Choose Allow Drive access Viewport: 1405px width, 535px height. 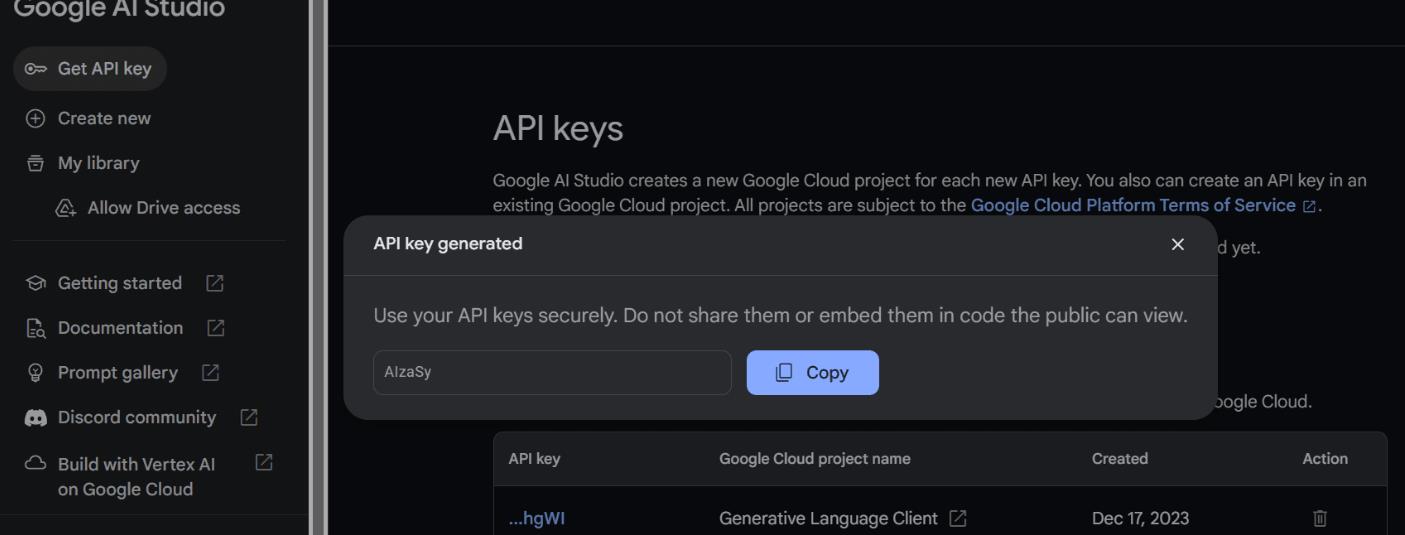pos(164,208)
